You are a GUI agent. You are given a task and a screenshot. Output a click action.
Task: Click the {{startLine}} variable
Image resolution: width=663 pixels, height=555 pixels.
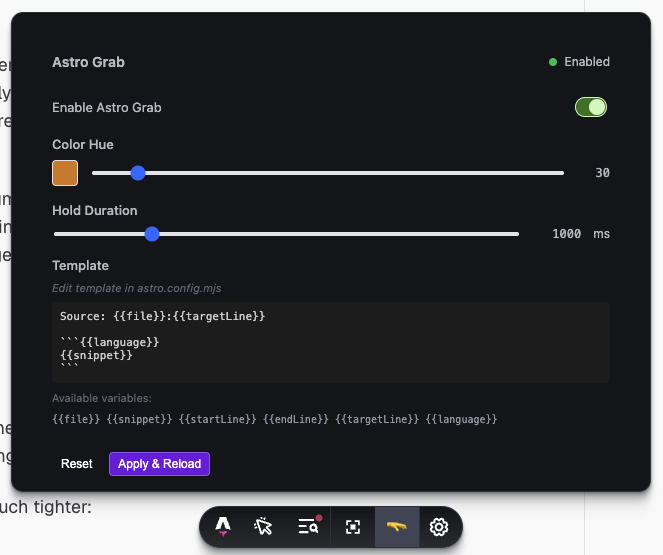pyautogui.click(x=217, y=419)
